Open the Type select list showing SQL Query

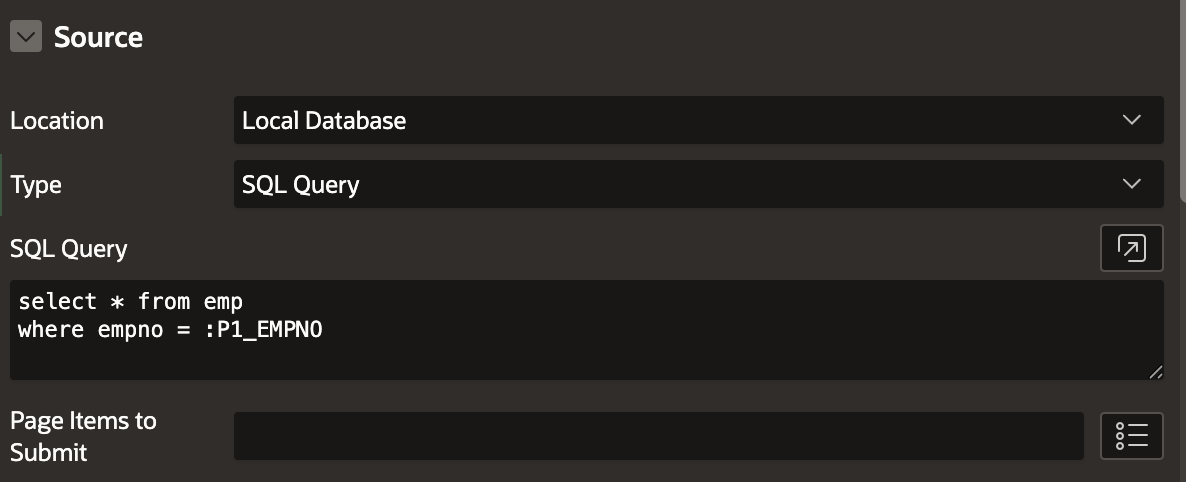698,184
